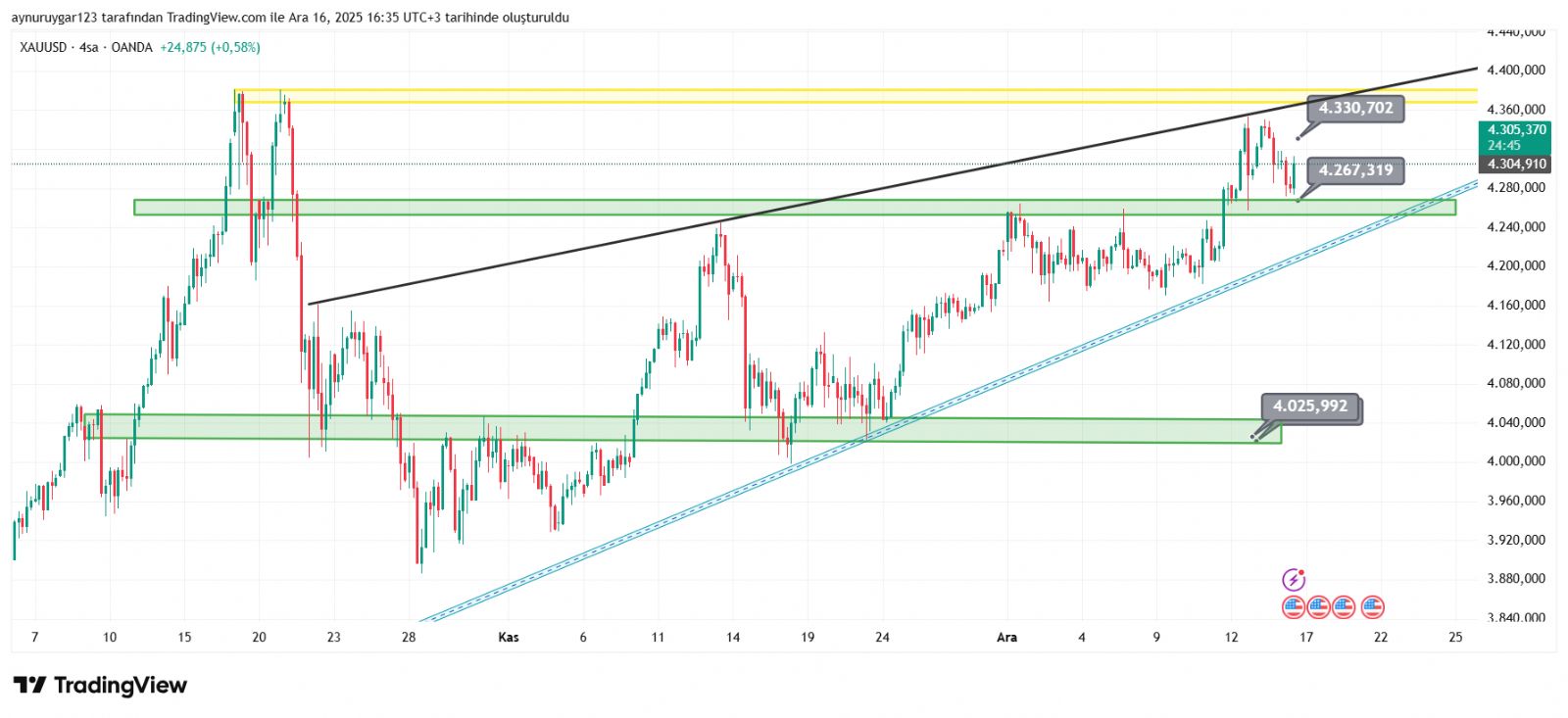Open the 4sa timeframe interval selector
The width and height of the screenshot is (1568, 718).
tap(89, 47)
